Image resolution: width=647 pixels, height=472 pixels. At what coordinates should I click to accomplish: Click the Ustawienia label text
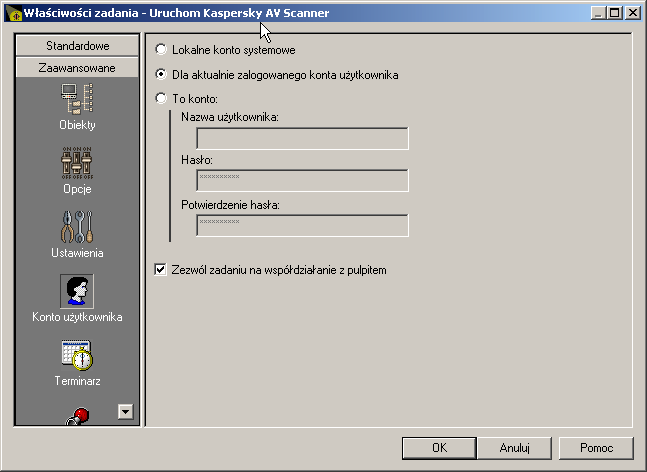click(77, 253)
